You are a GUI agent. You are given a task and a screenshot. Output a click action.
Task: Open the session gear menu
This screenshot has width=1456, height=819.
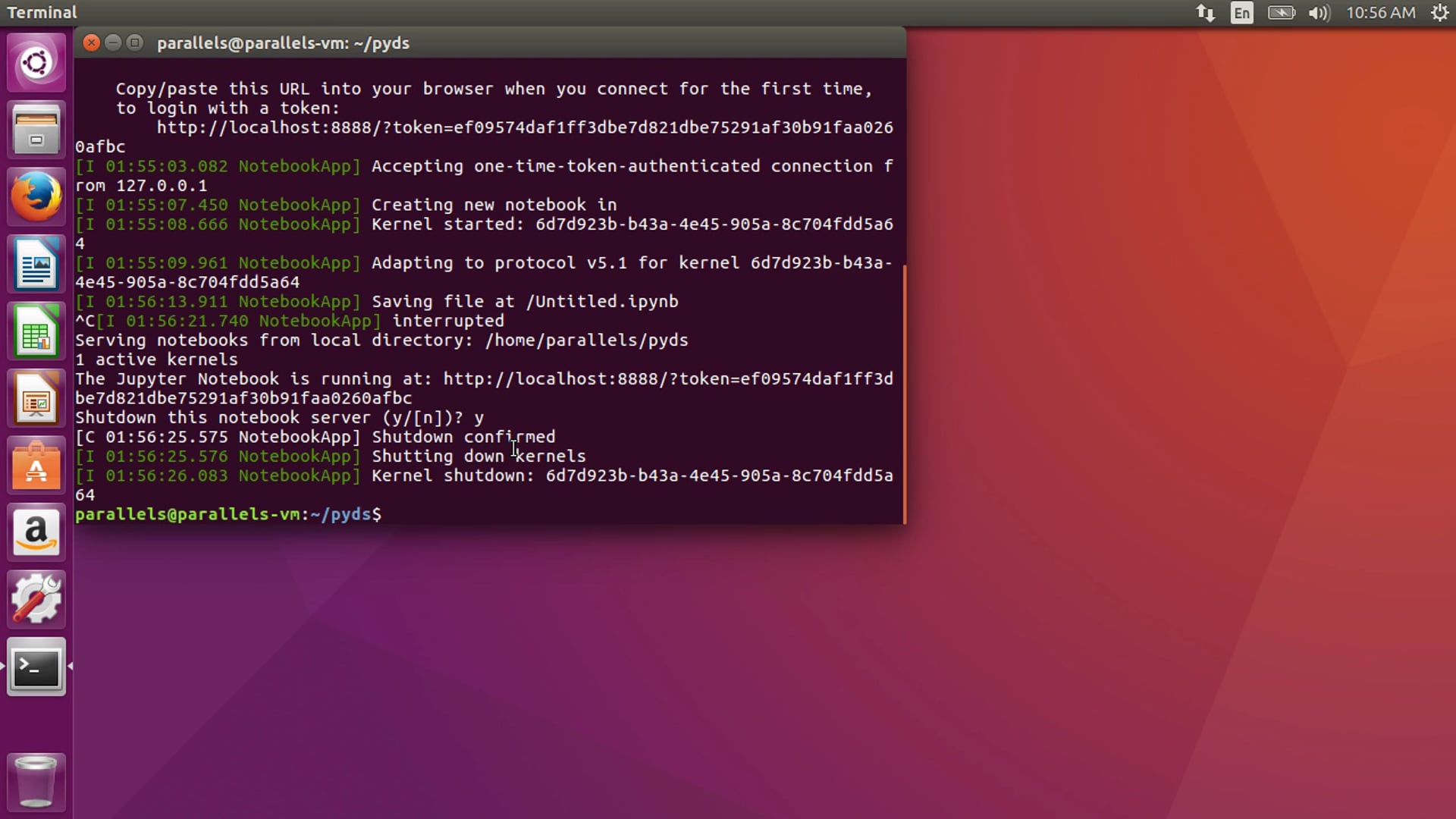pos(1439,12)
